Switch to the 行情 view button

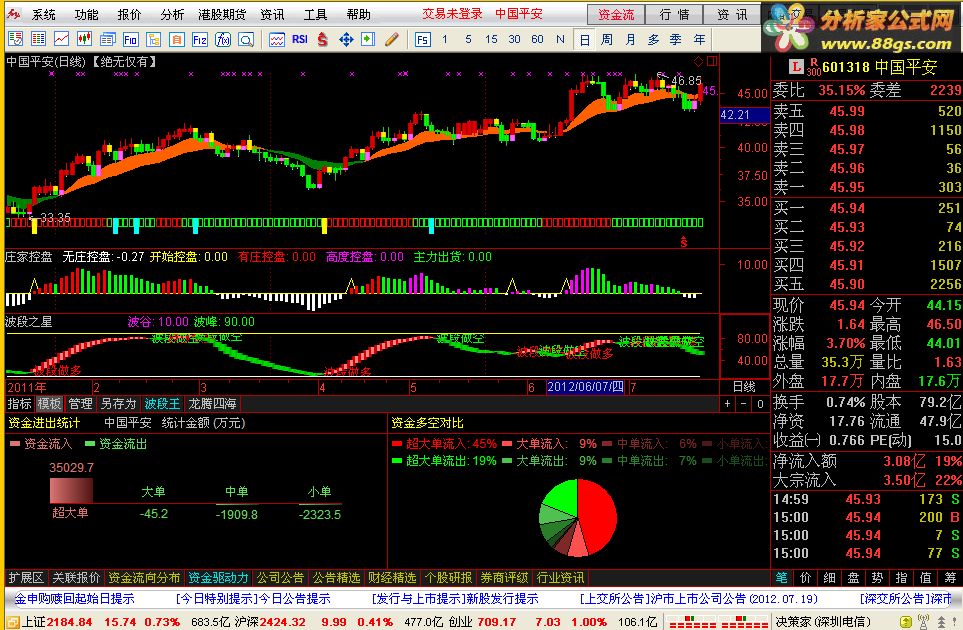coord(674,15)
